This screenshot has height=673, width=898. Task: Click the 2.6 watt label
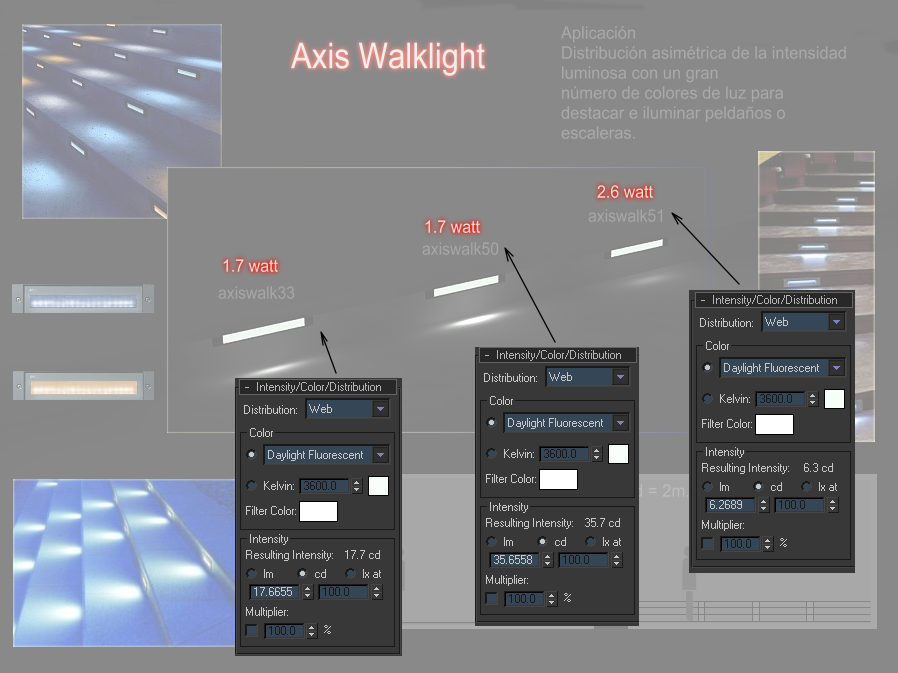tap(625, 192)
